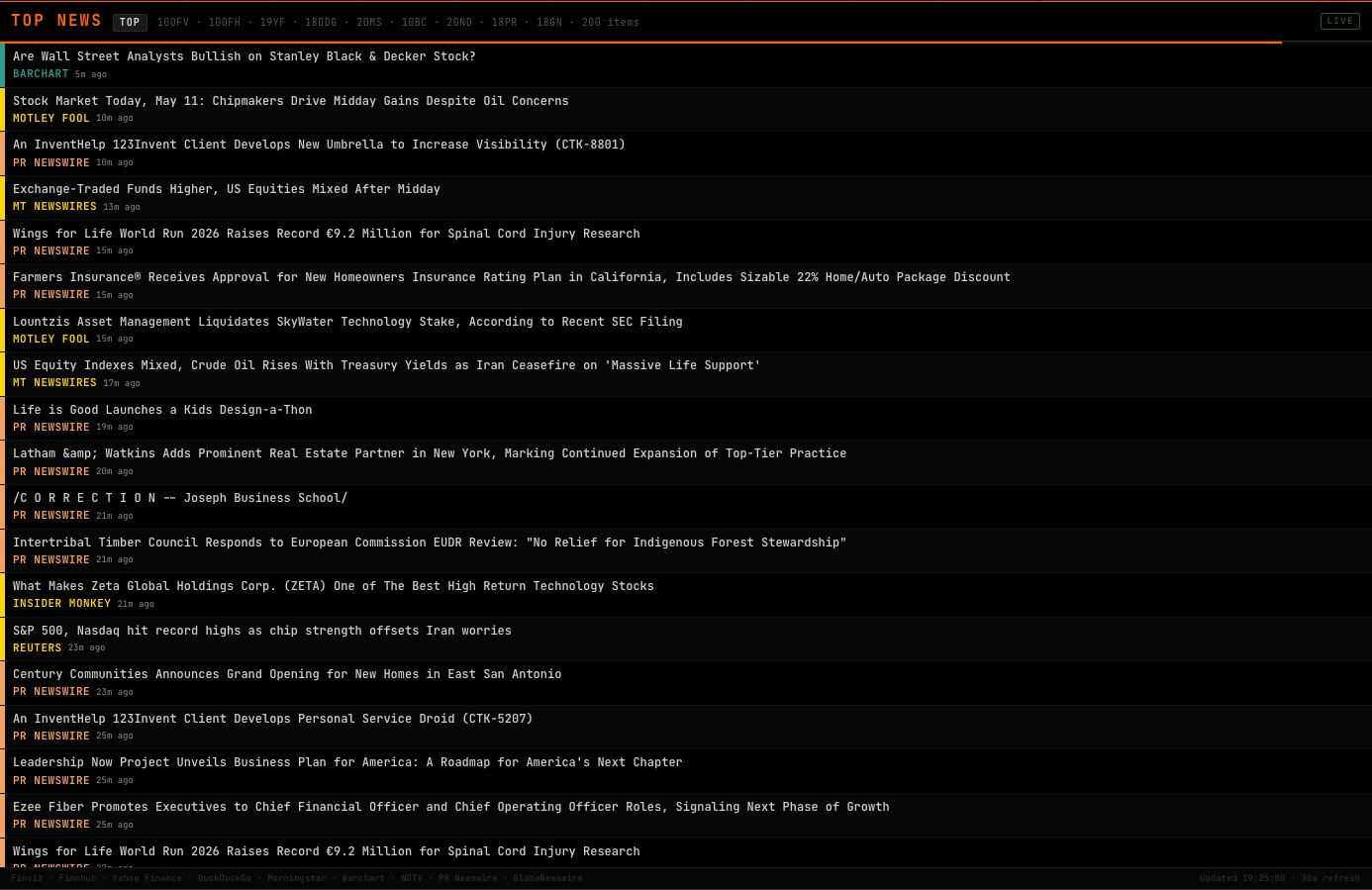The height and width of the screenshot is (890, 1372).
Task: Click PR NEWSWIRE under the Ezee Fiber story
Action: click(x=51, y=825)
